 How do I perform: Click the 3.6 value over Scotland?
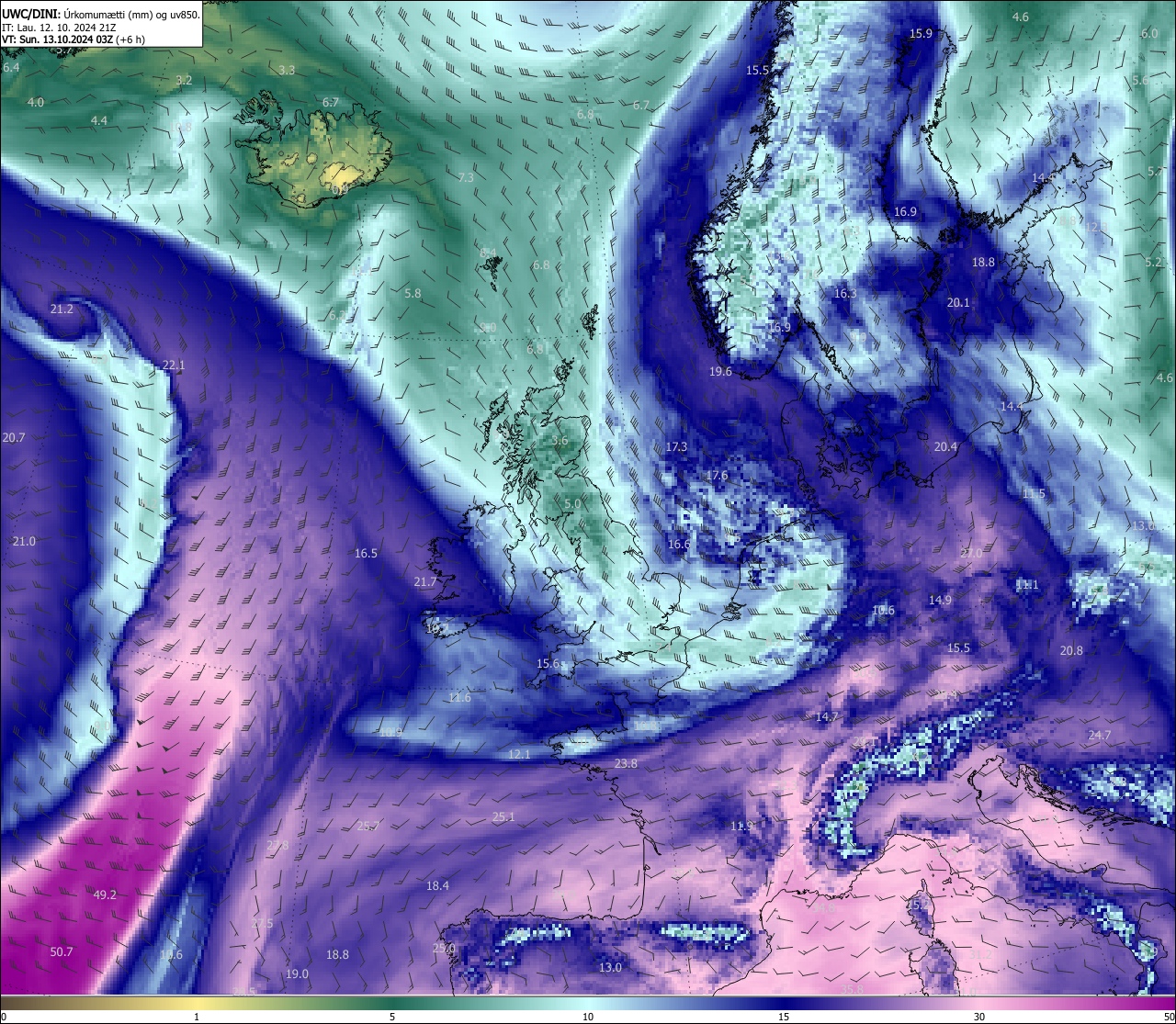[x=560, y=441]
